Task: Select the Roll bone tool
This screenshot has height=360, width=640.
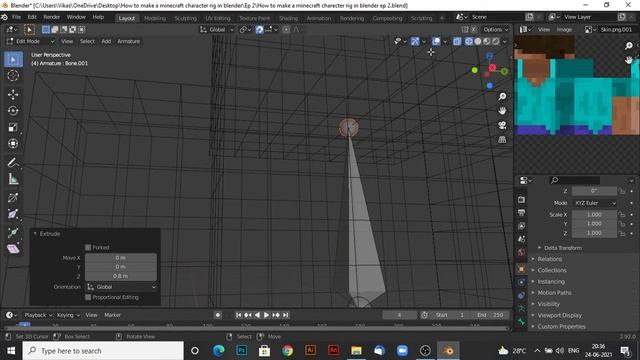Action: click(x=13, y=198)
